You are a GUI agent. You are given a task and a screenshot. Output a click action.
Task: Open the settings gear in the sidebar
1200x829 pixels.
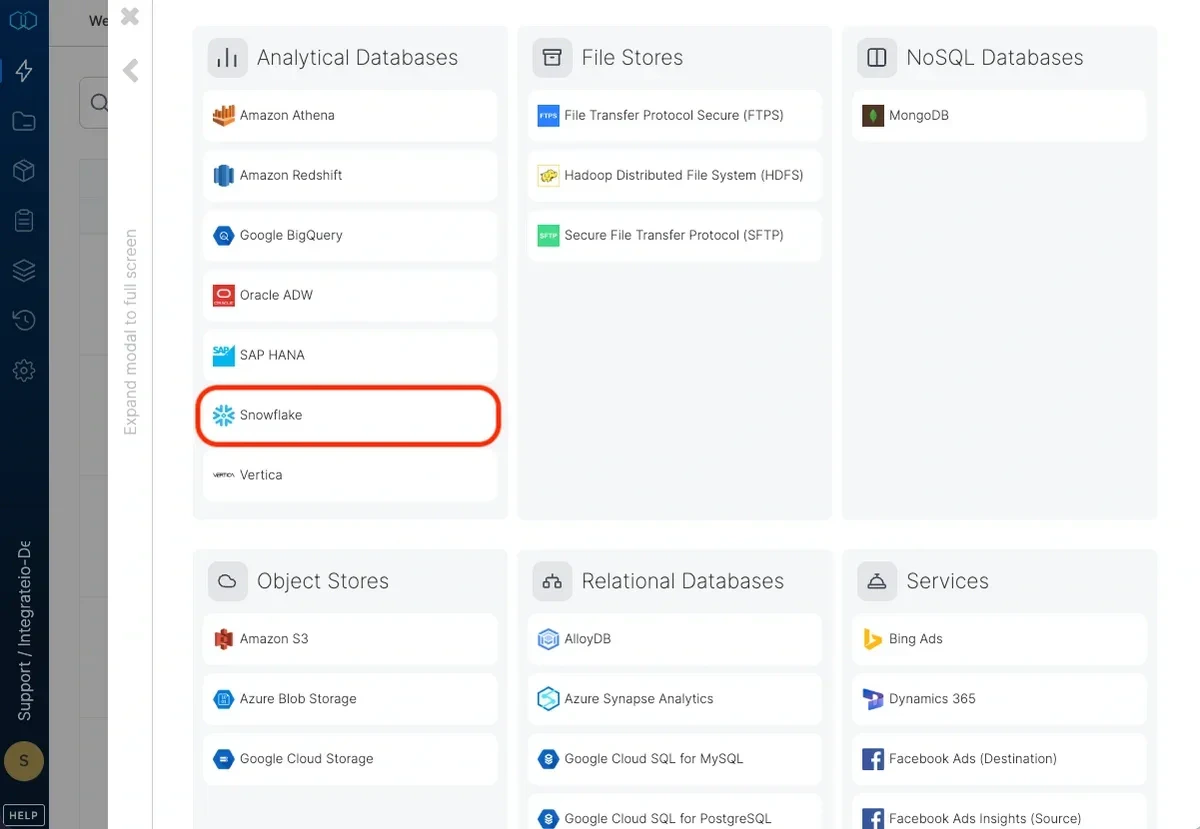coord(24,370)
